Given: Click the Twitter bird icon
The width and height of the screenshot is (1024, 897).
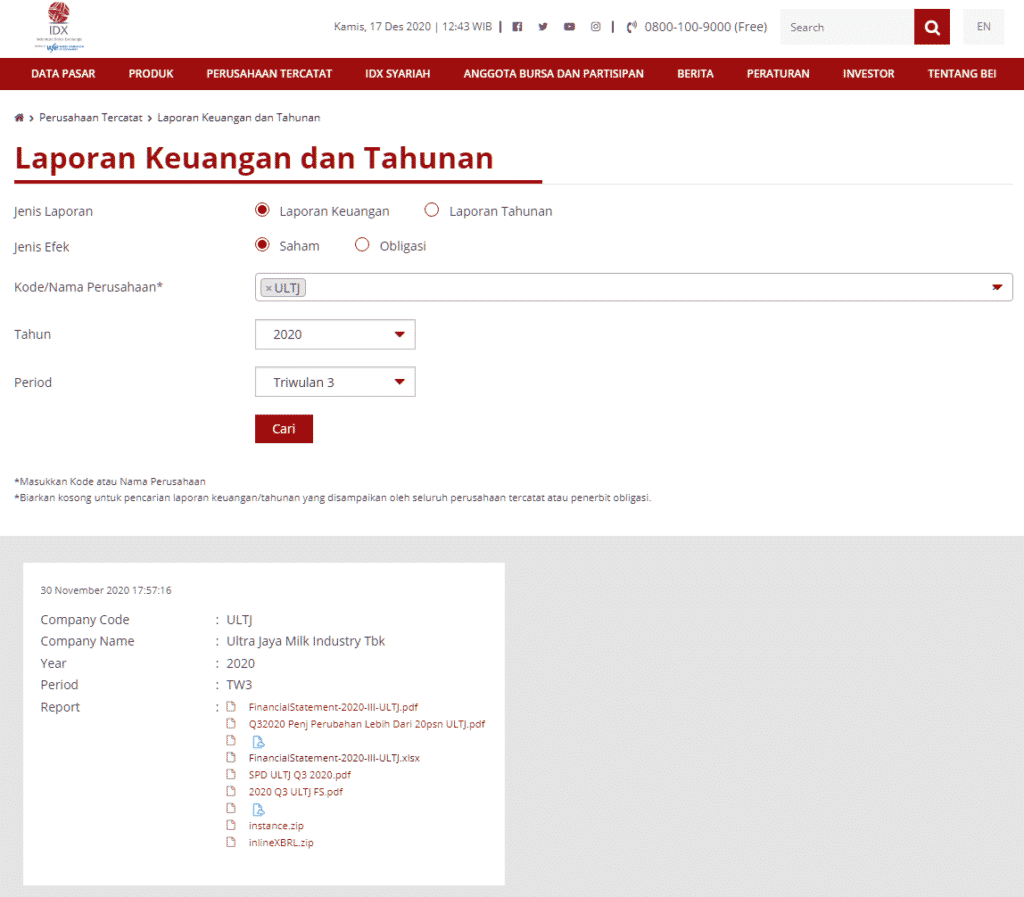Looking at the screenshot, I should tap(543, 26).
